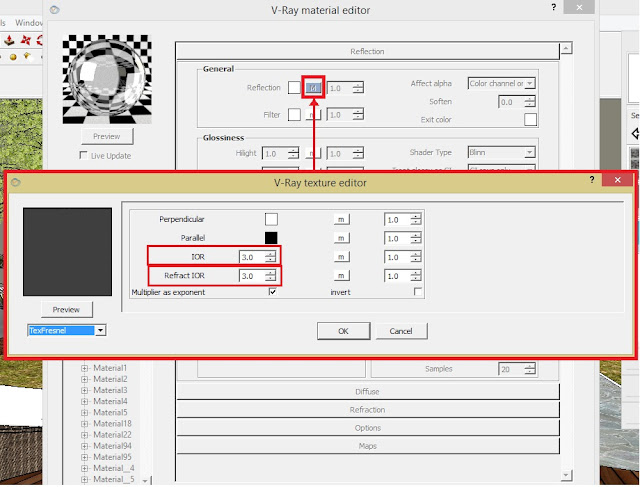Click the Soften value field
Image resolution: width=640 pixels, height=487 pixels.
(511, 102)
